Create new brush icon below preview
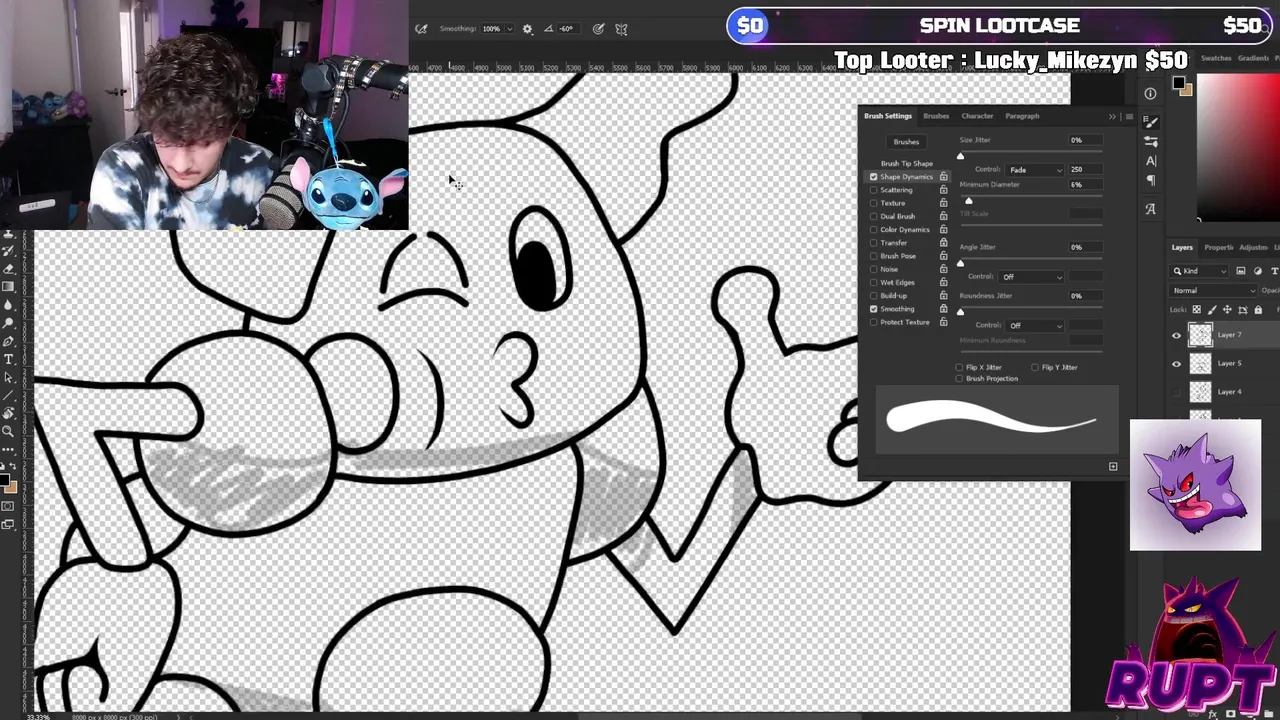Image resolution: width=1280 pixels, height=720 pixels. 1113,466
